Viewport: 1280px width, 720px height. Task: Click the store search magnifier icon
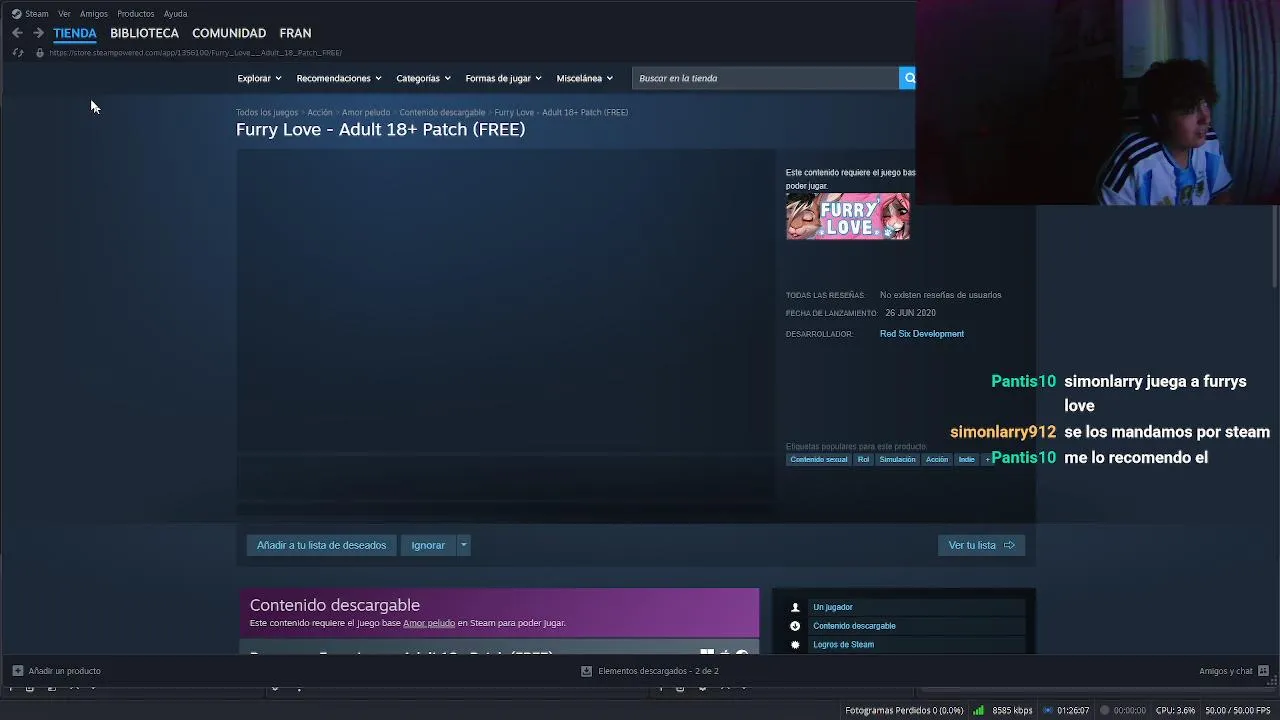click(908, 78)
